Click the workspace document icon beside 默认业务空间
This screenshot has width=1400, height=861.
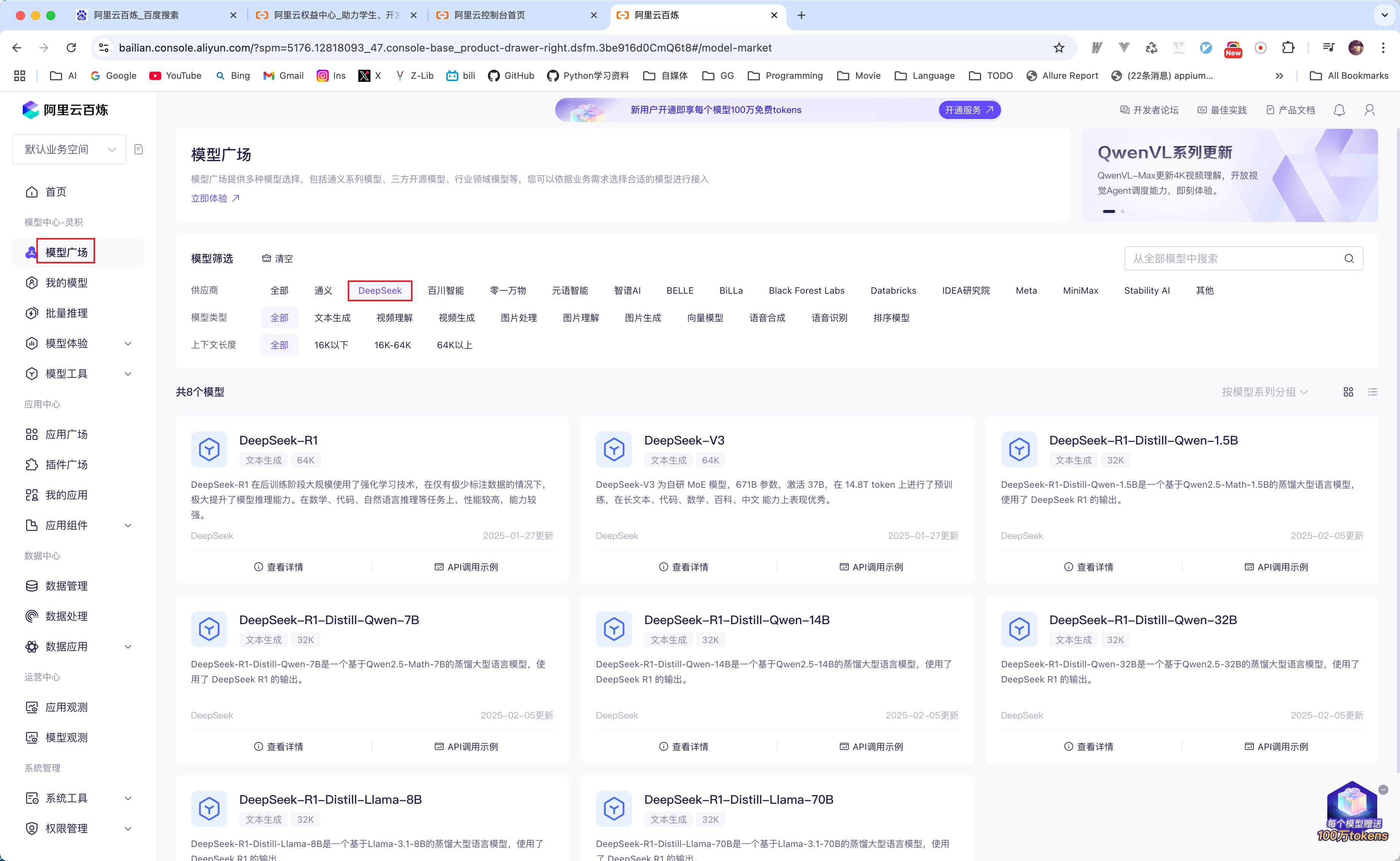[x=138, y=149]
